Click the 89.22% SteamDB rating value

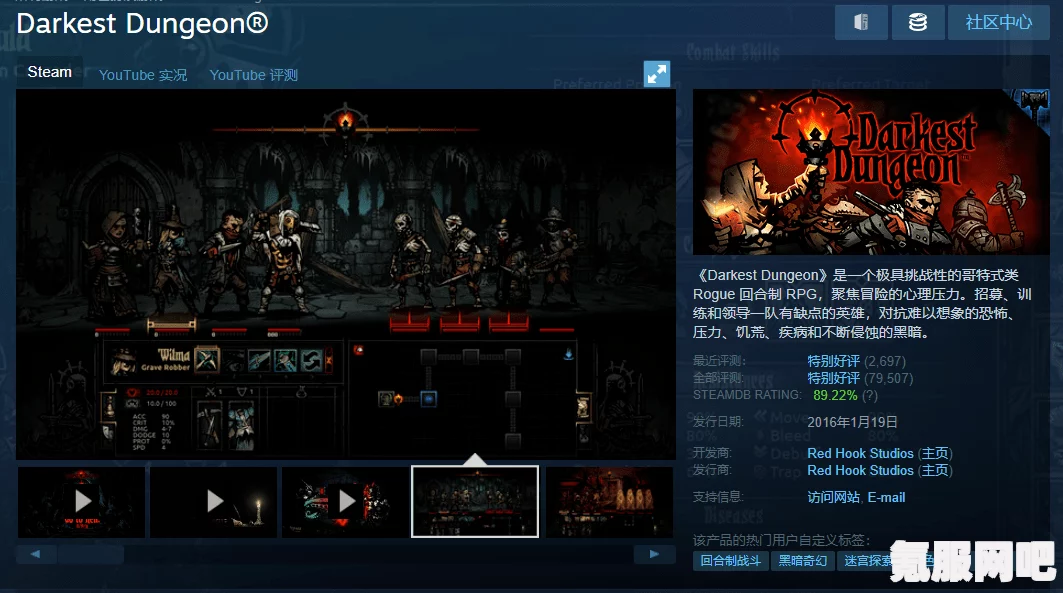(x=835, y=395)
